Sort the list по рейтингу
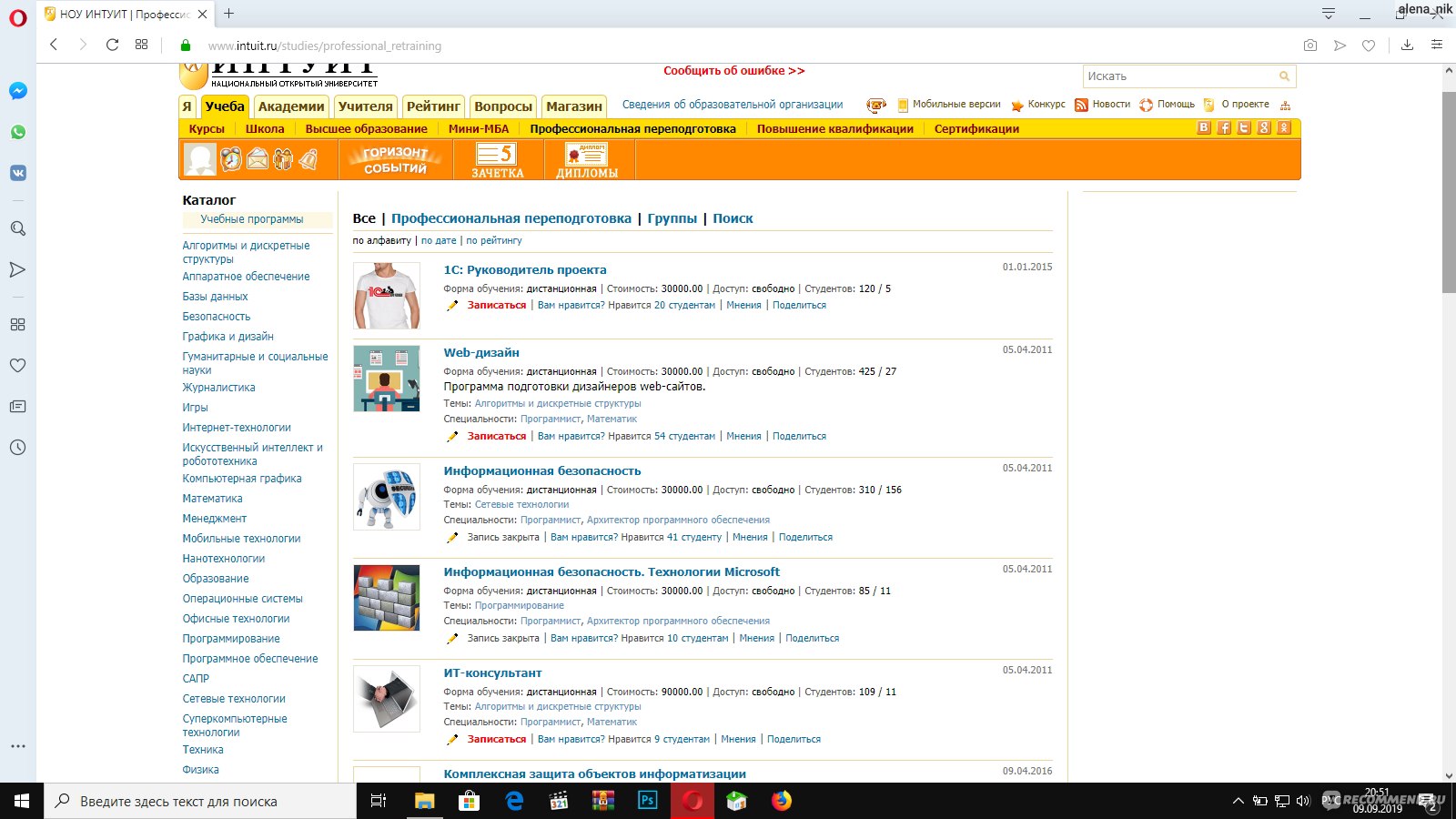 tap(494, 240)
